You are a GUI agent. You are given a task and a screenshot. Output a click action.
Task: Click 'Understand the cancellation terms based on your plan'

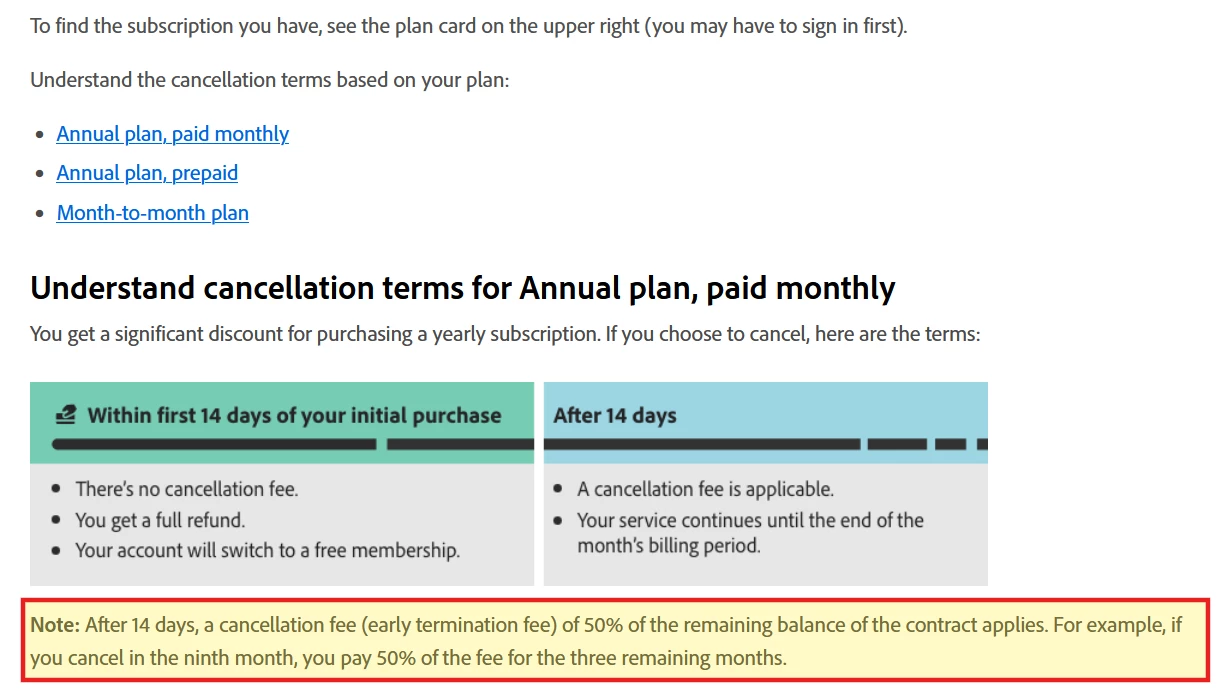(x=270, y=79)
